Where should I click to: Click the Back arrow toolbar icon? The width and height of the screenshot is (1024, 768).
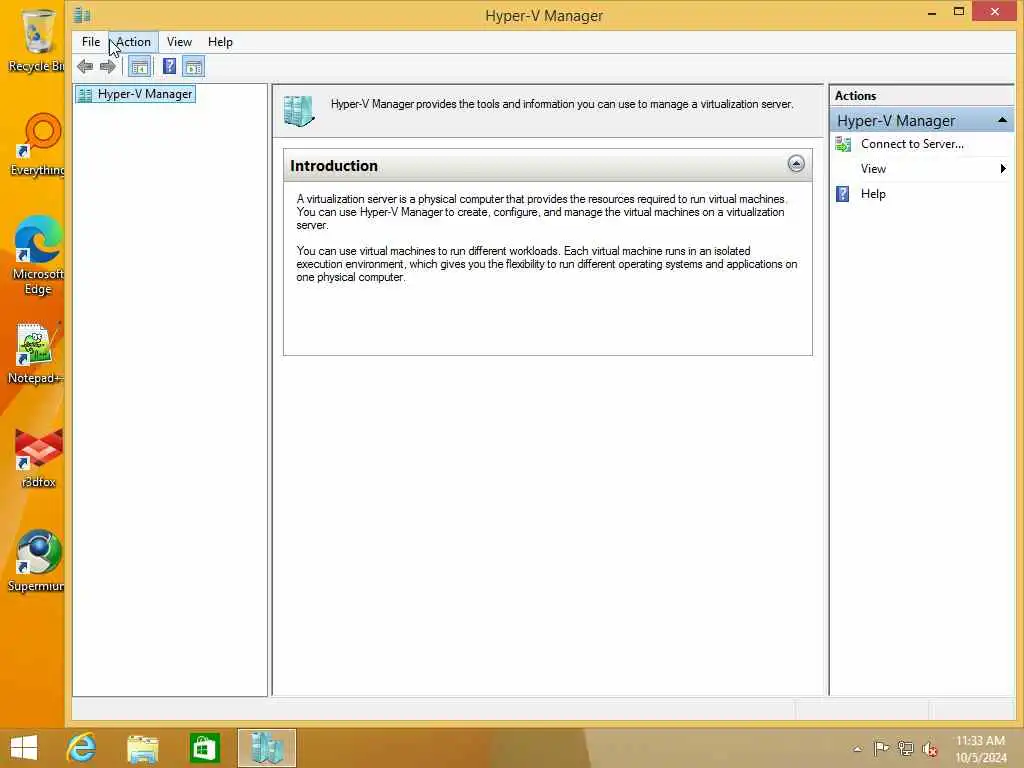[x=85, y=66]
